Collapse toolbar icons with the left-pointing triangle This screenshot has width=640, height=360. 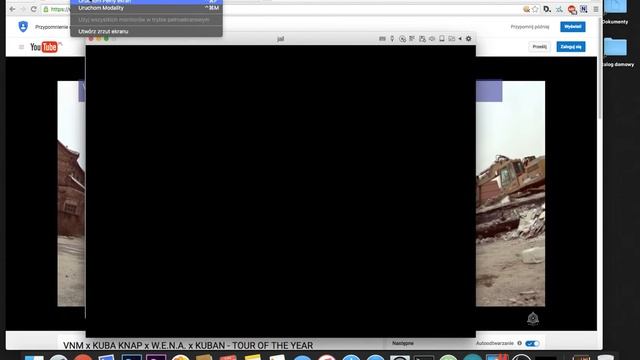click(460, 39)
